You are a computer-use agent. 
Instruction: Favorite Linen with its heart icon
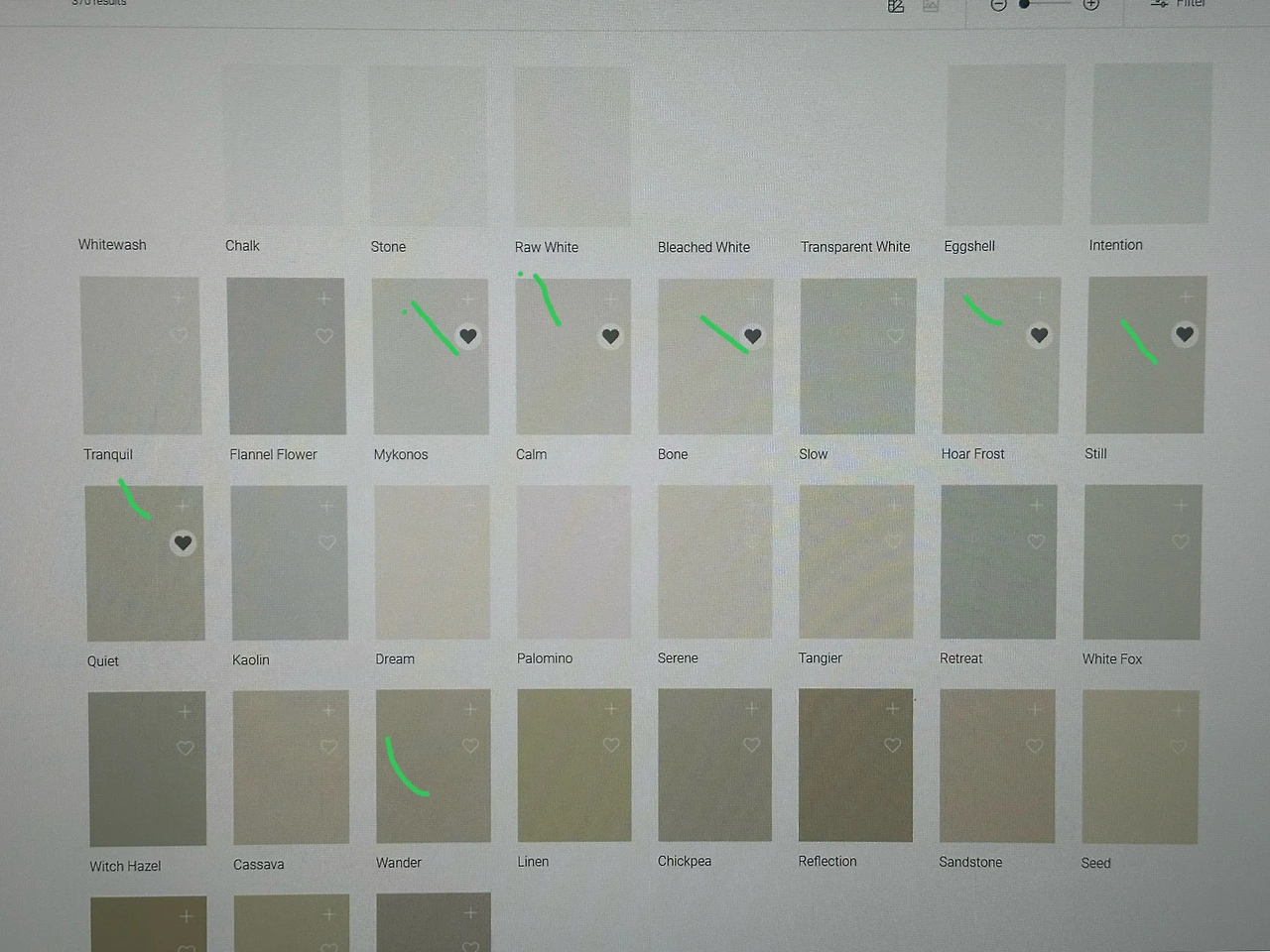611,745
